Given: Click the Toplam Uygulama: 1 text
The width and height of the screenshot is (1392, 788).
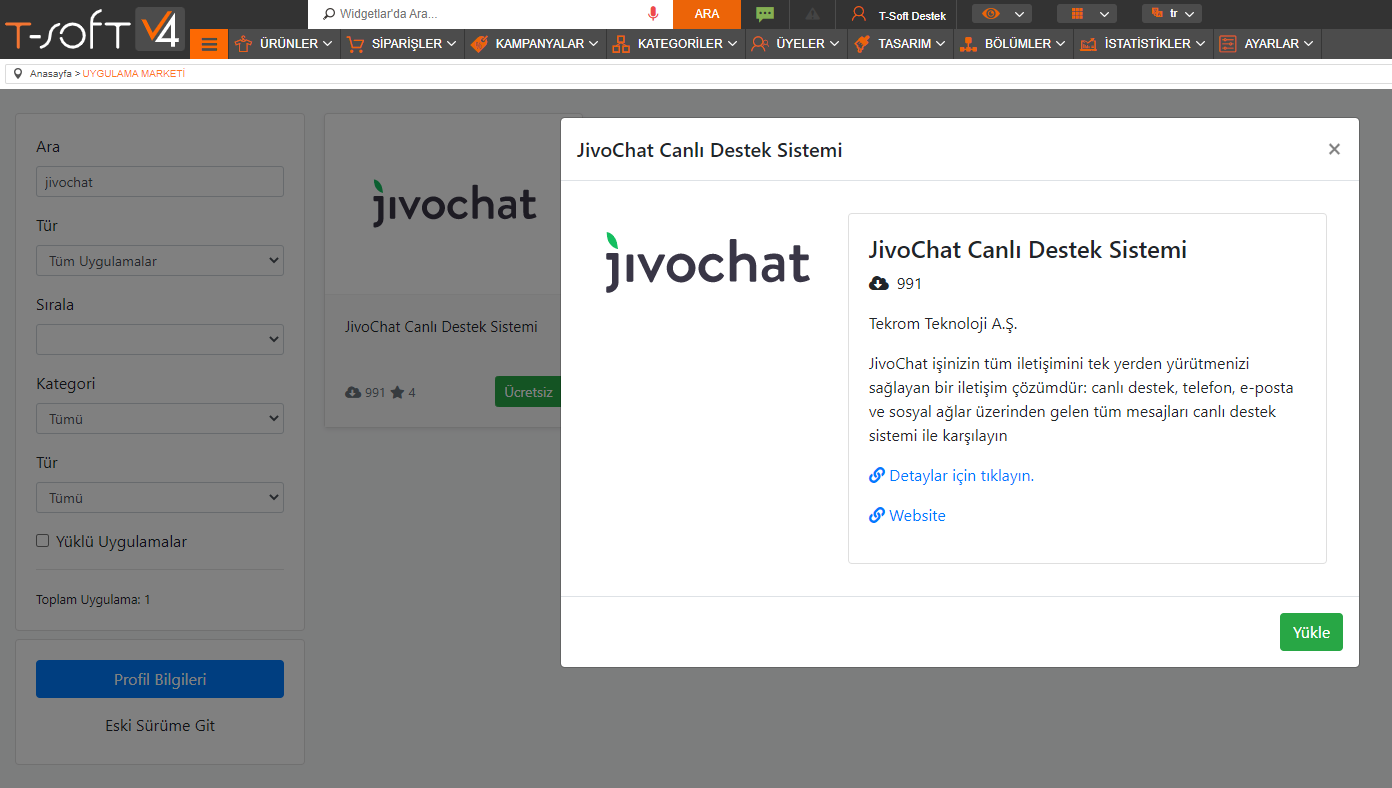Looking at the screenshot, I should coord(93,600).
